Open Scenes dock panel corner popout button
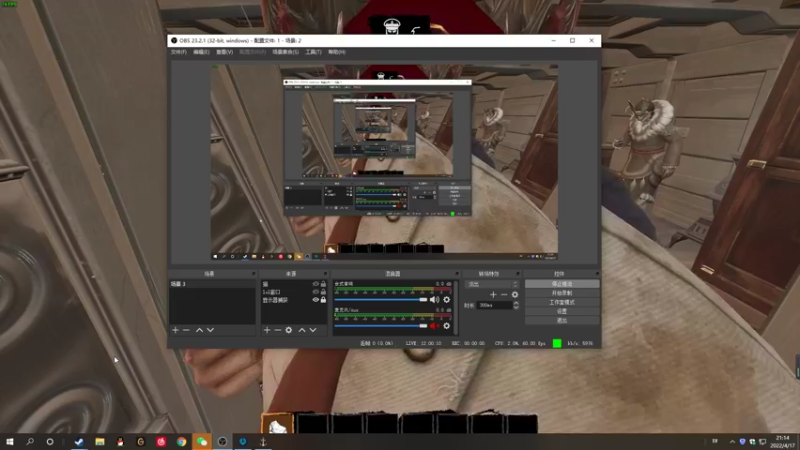Viewport: 800px width, 450px height. [x=253, y=274]
